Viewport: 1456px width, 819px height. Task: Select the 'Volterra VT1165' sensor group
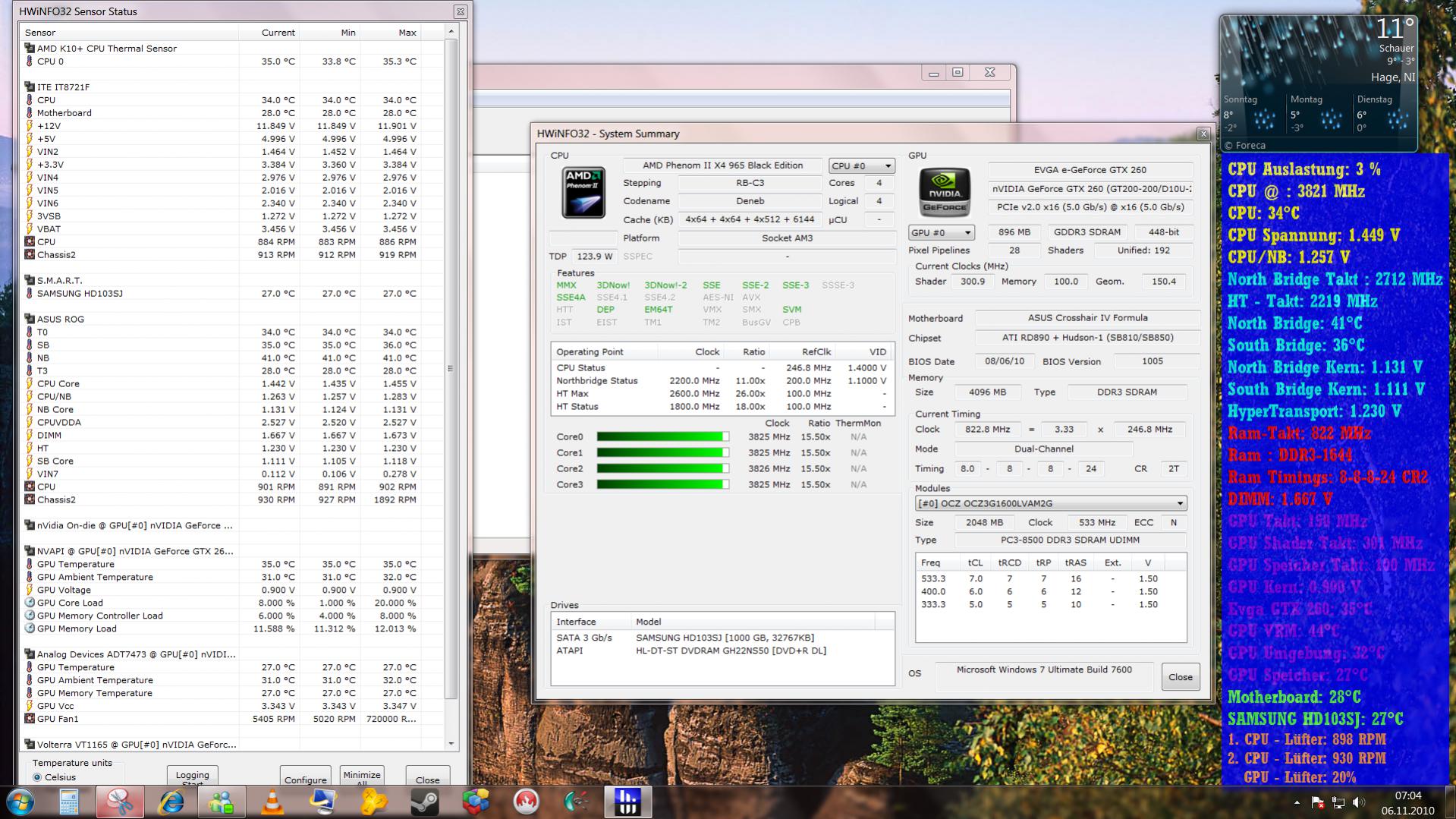[137, 745]
